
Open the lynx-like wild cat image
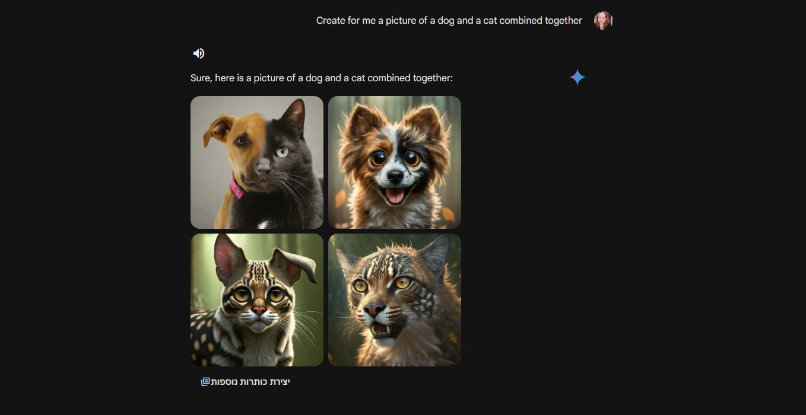(394, 299)
